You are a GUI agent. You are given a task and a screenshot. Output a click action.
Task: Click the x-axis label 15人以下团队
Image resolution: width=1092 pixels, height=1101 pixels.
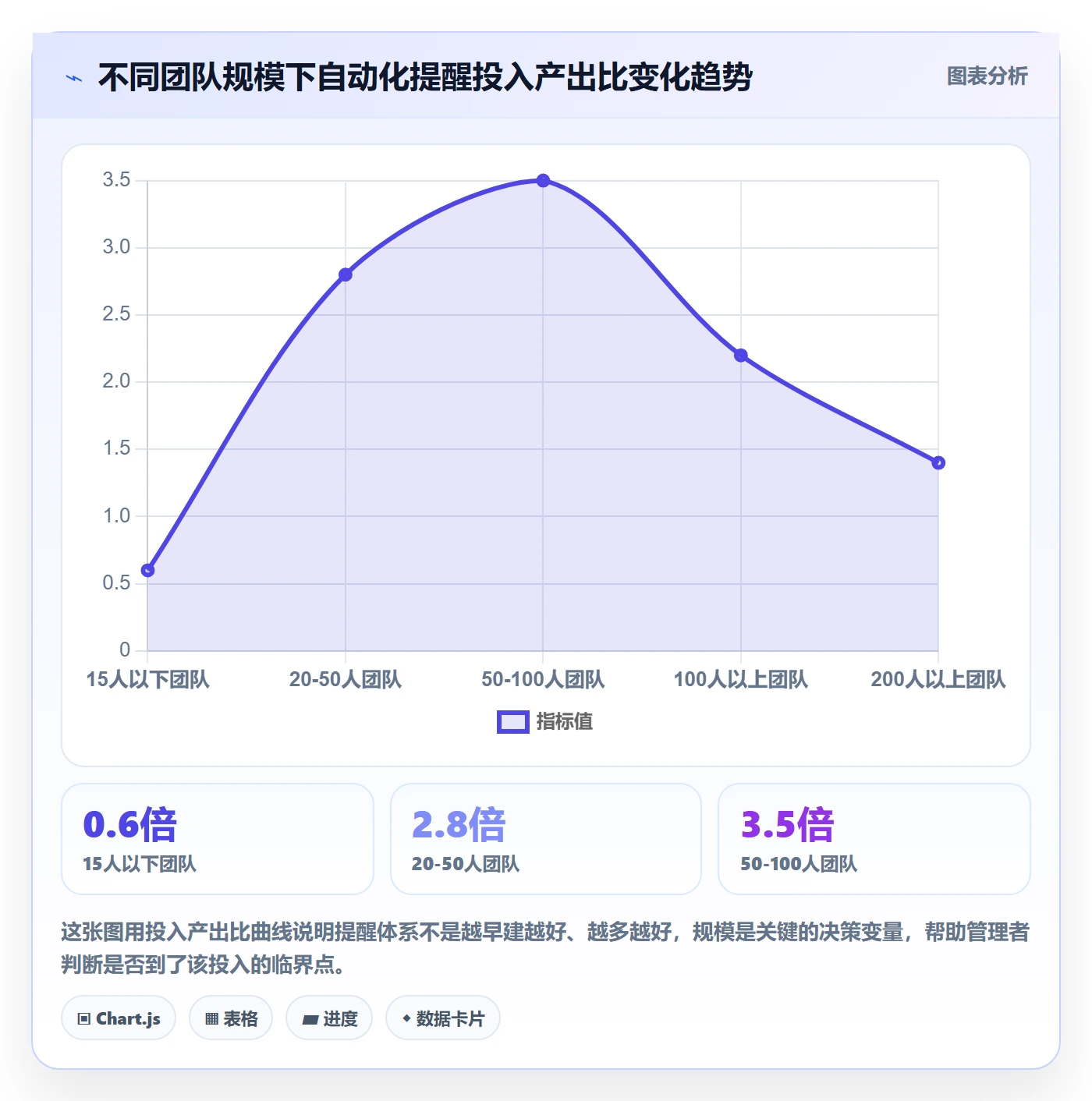pyautogui.click(x=147, y=680)
